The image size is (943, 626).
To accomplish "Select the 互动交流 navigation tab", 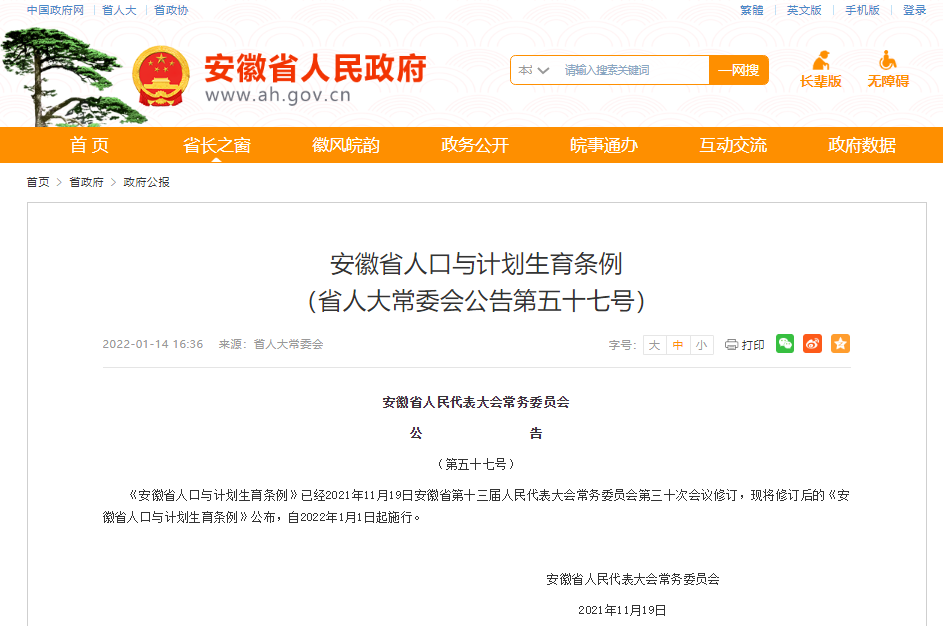I will point(733,145).
